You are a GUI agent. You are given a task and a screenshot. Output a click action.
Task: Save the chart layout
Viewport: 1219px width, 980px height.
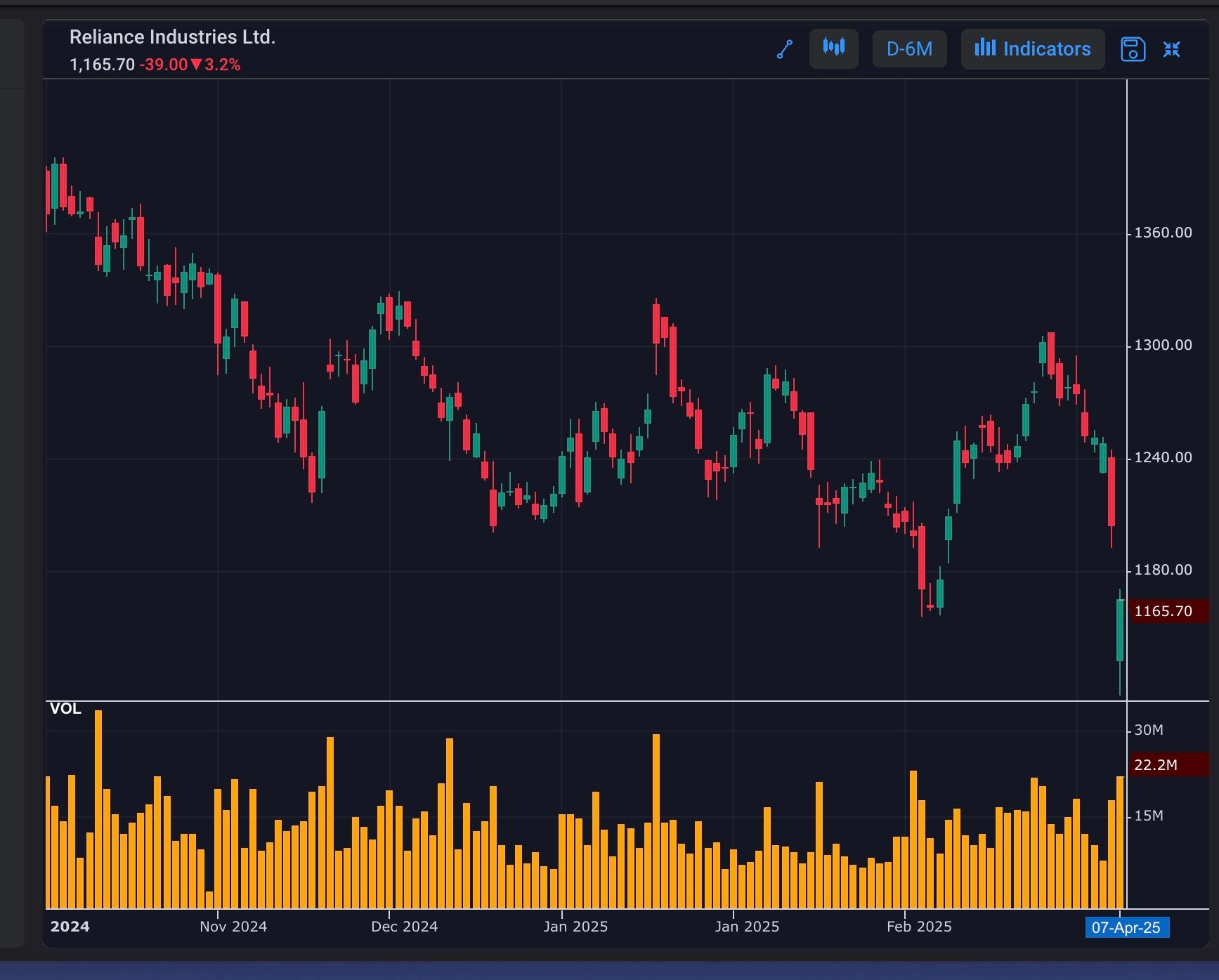(x=1133, y=49)
